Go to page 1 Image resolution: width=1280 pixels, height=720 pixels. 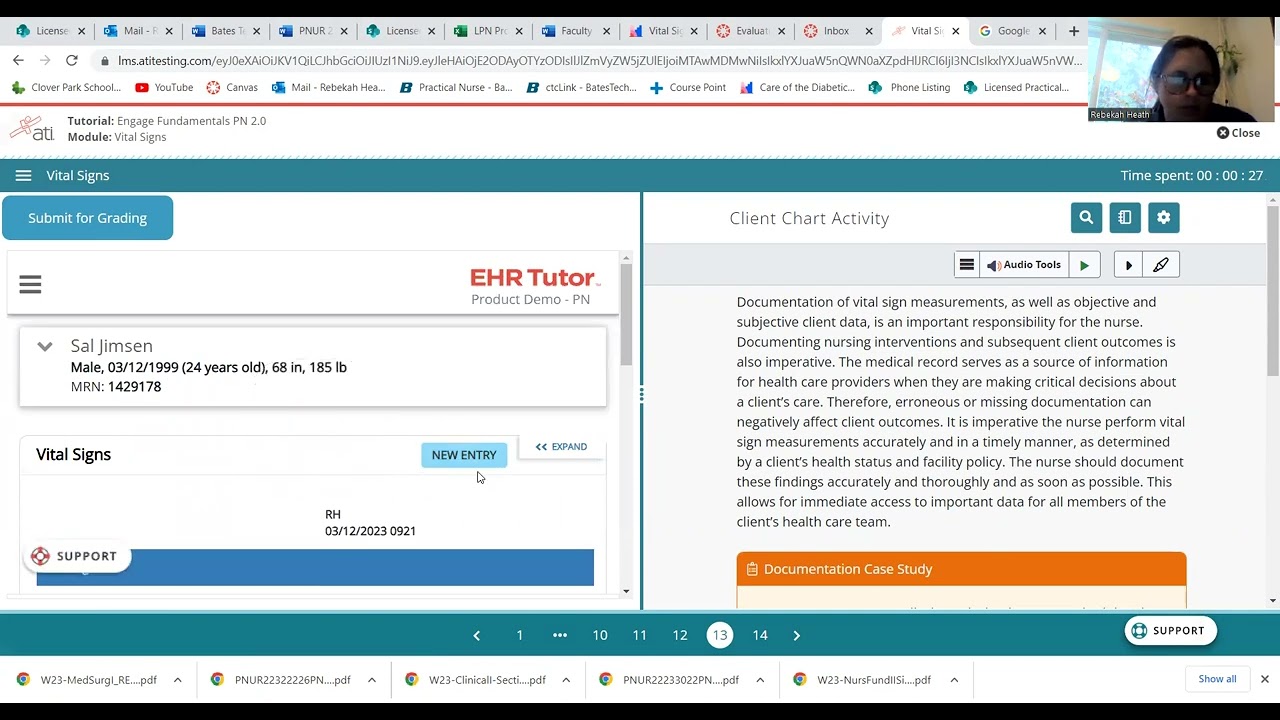tap(520, 635)
